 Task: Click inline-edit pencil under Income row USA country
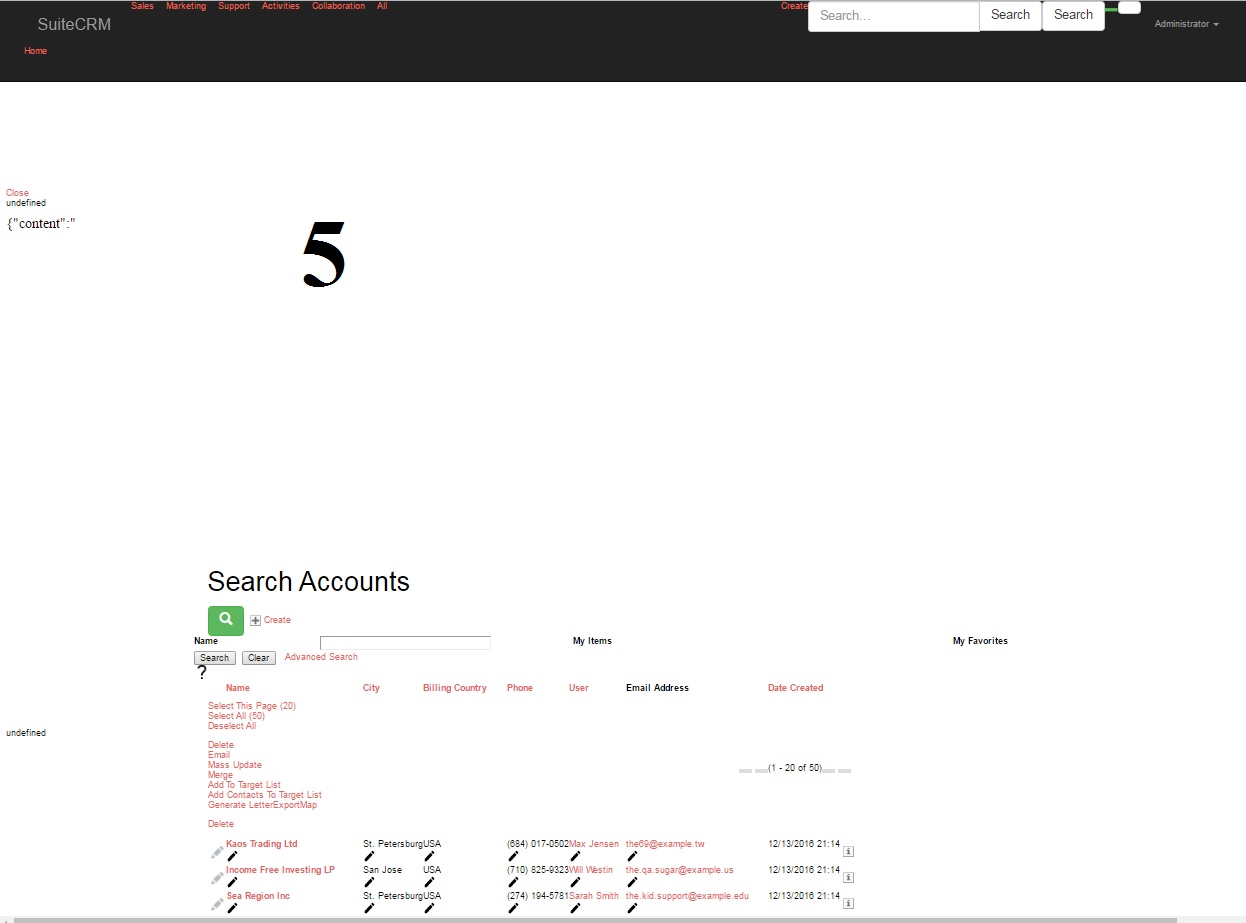429,882
